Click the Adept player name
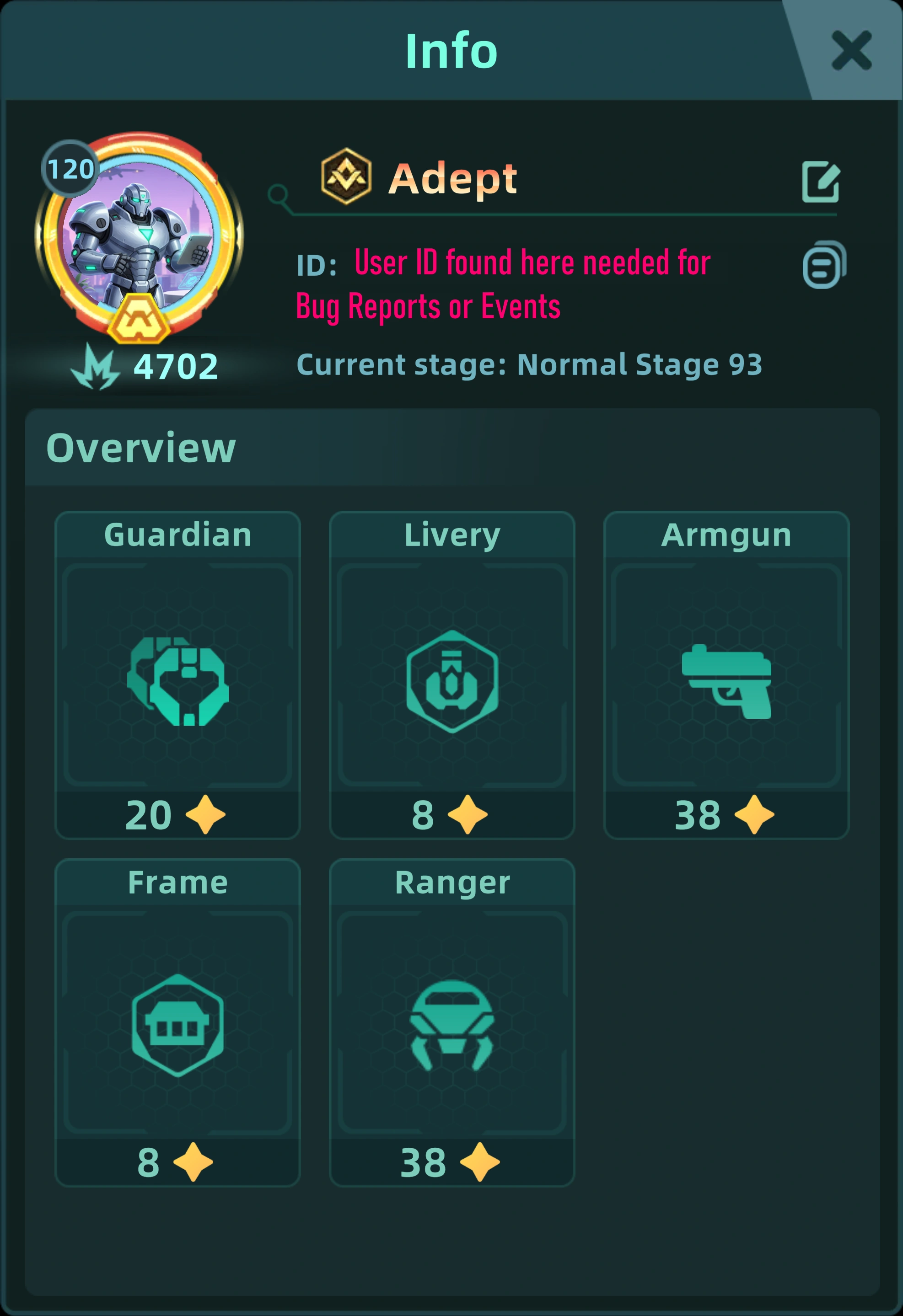The image size is (903, 1316). tap(452, 178)
